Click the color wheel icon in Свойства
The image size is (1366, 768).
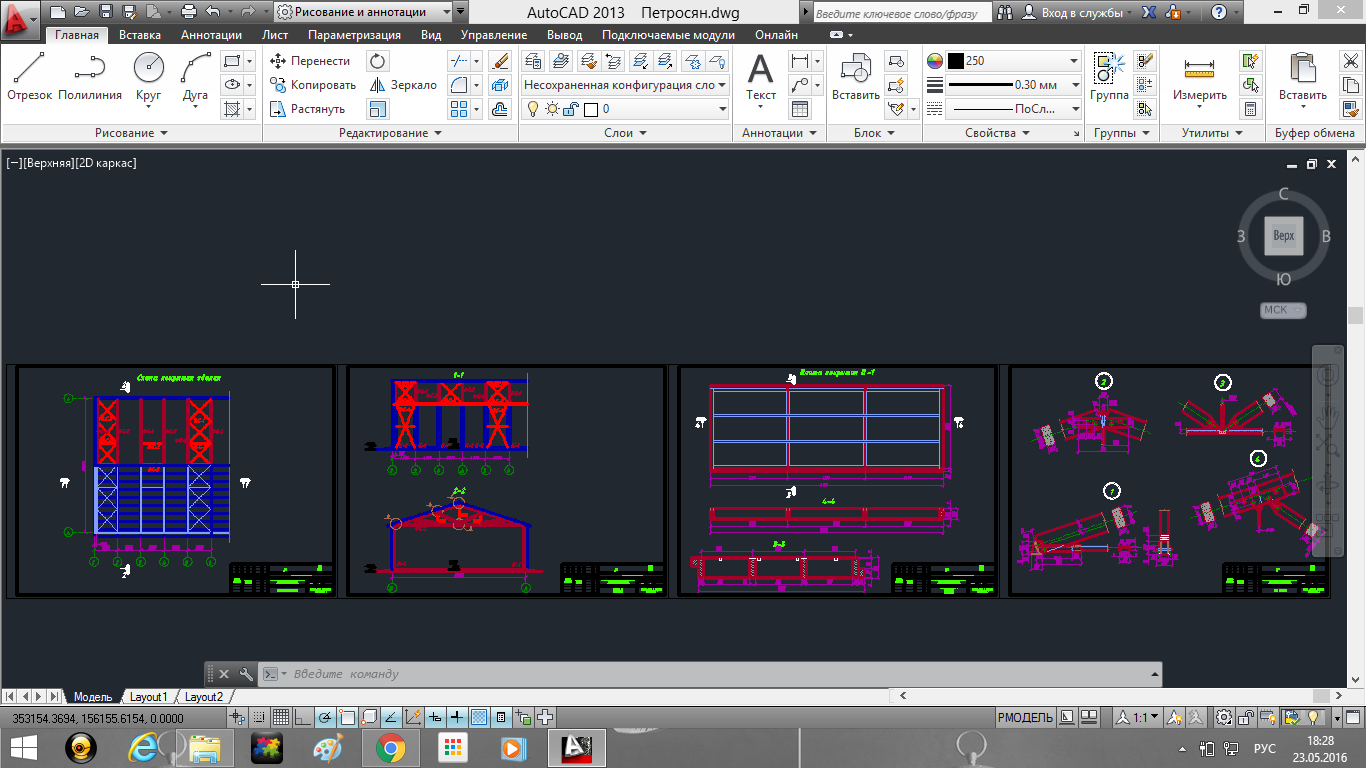point(935,61)
